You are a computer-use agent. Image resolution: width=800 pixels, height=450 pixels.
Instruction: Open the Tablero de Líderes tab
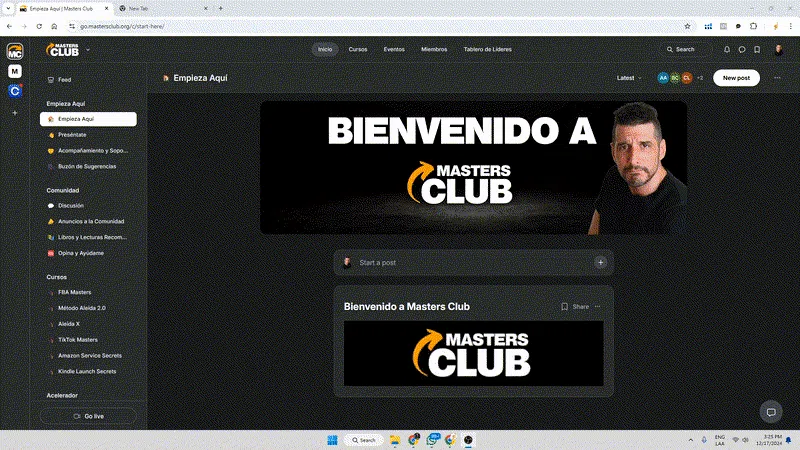click(487, 49)
